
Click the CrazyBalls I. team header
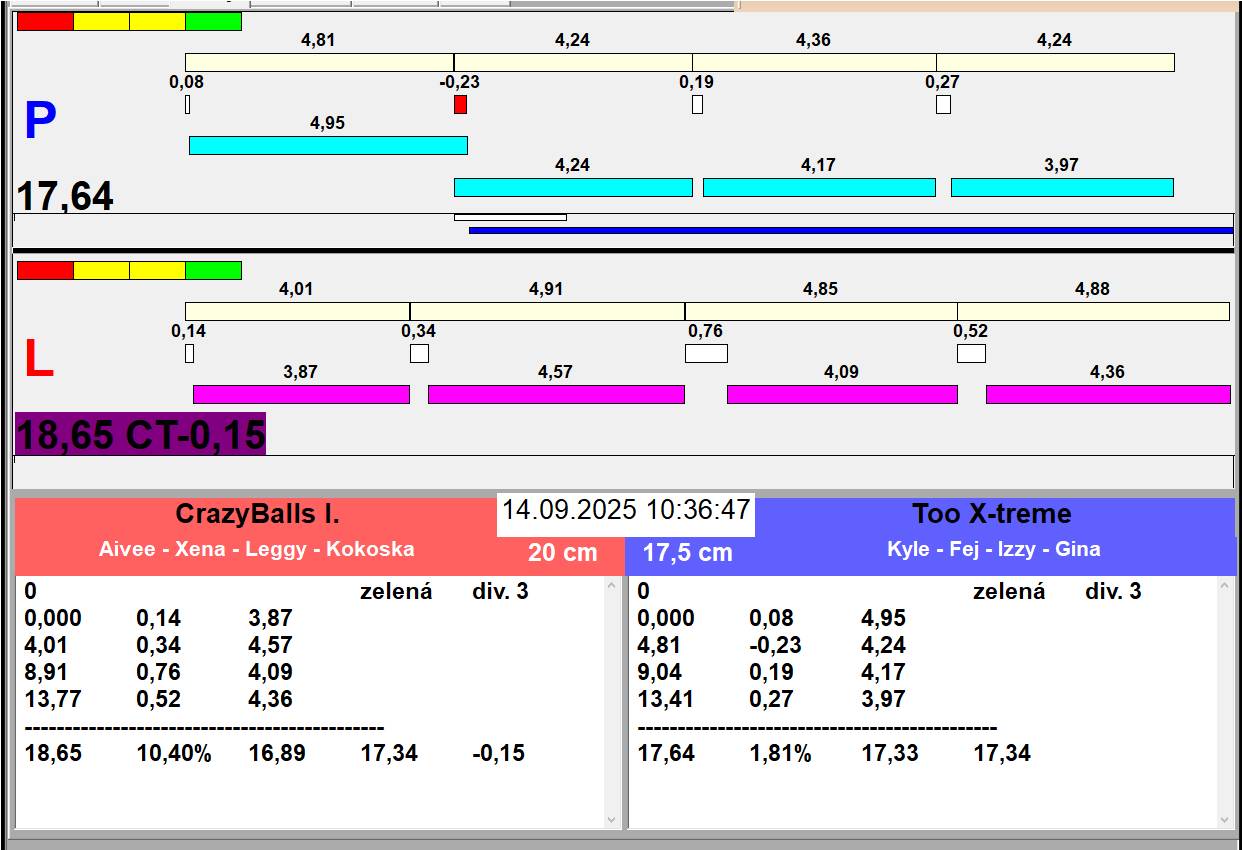(258, 514)
